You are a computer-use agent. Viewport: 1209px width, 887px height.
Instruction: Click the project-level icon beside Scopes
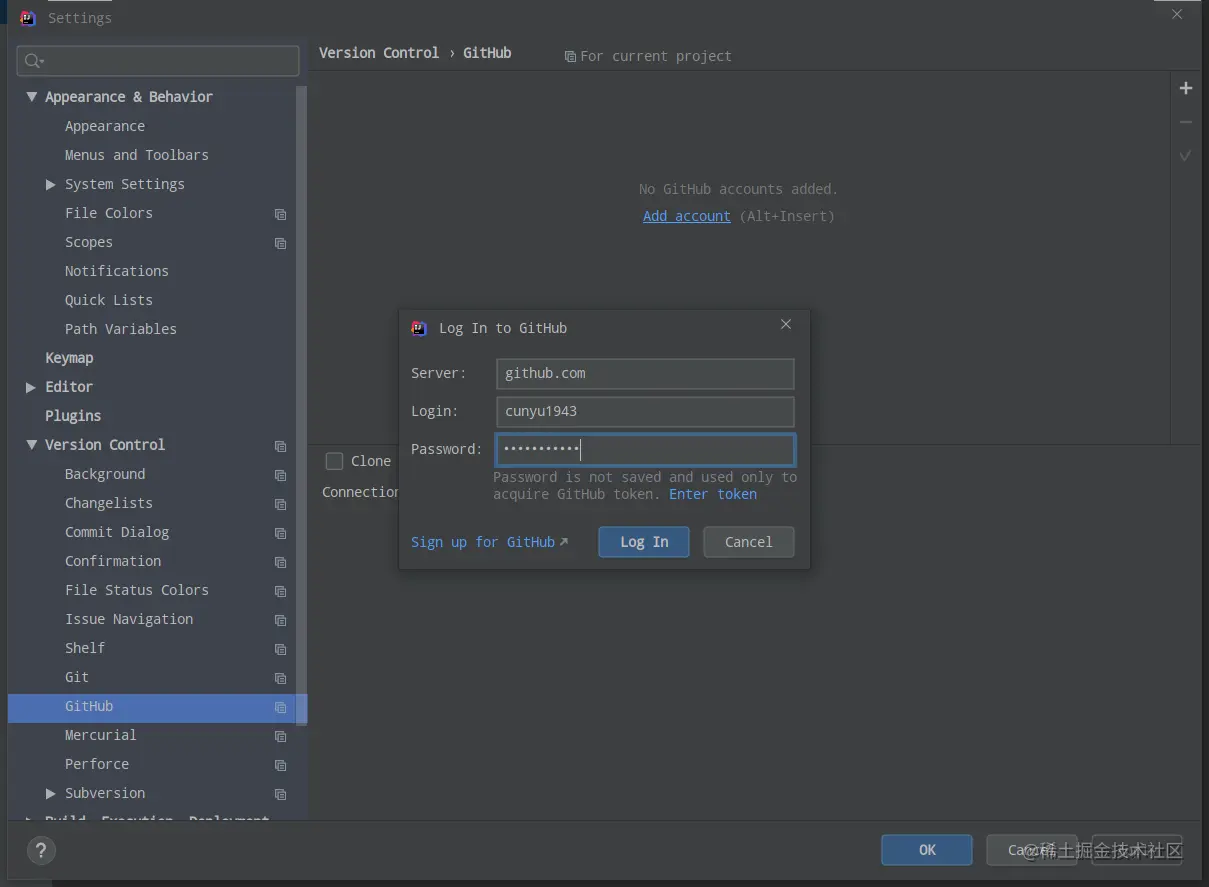pyautogui.click(x=280, y=243)
